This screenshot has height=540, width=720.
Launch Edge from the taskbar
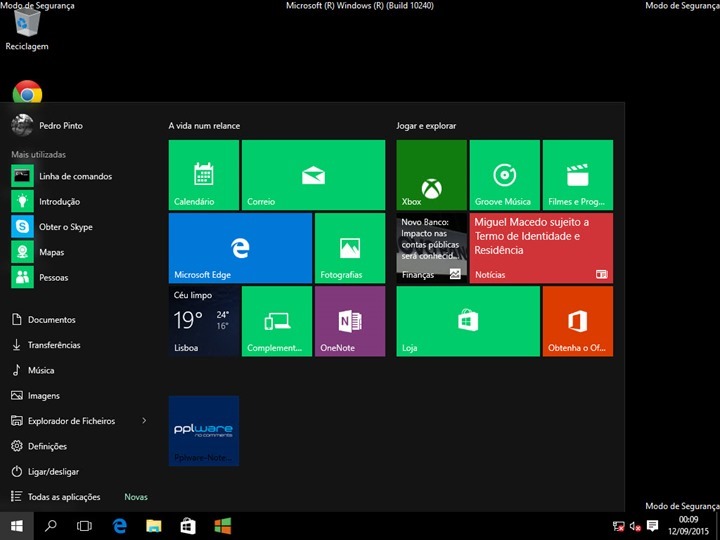click(x=119, y=526)
